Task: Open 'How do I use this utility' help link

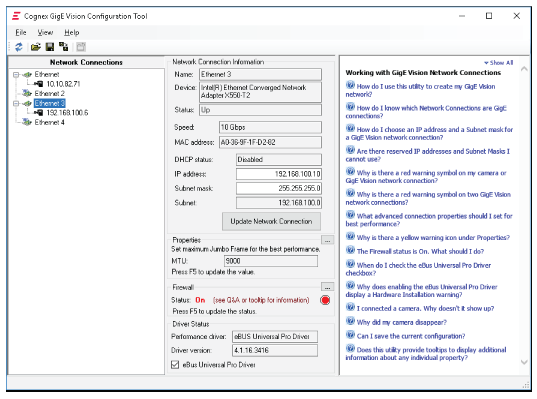Action: 420,90
